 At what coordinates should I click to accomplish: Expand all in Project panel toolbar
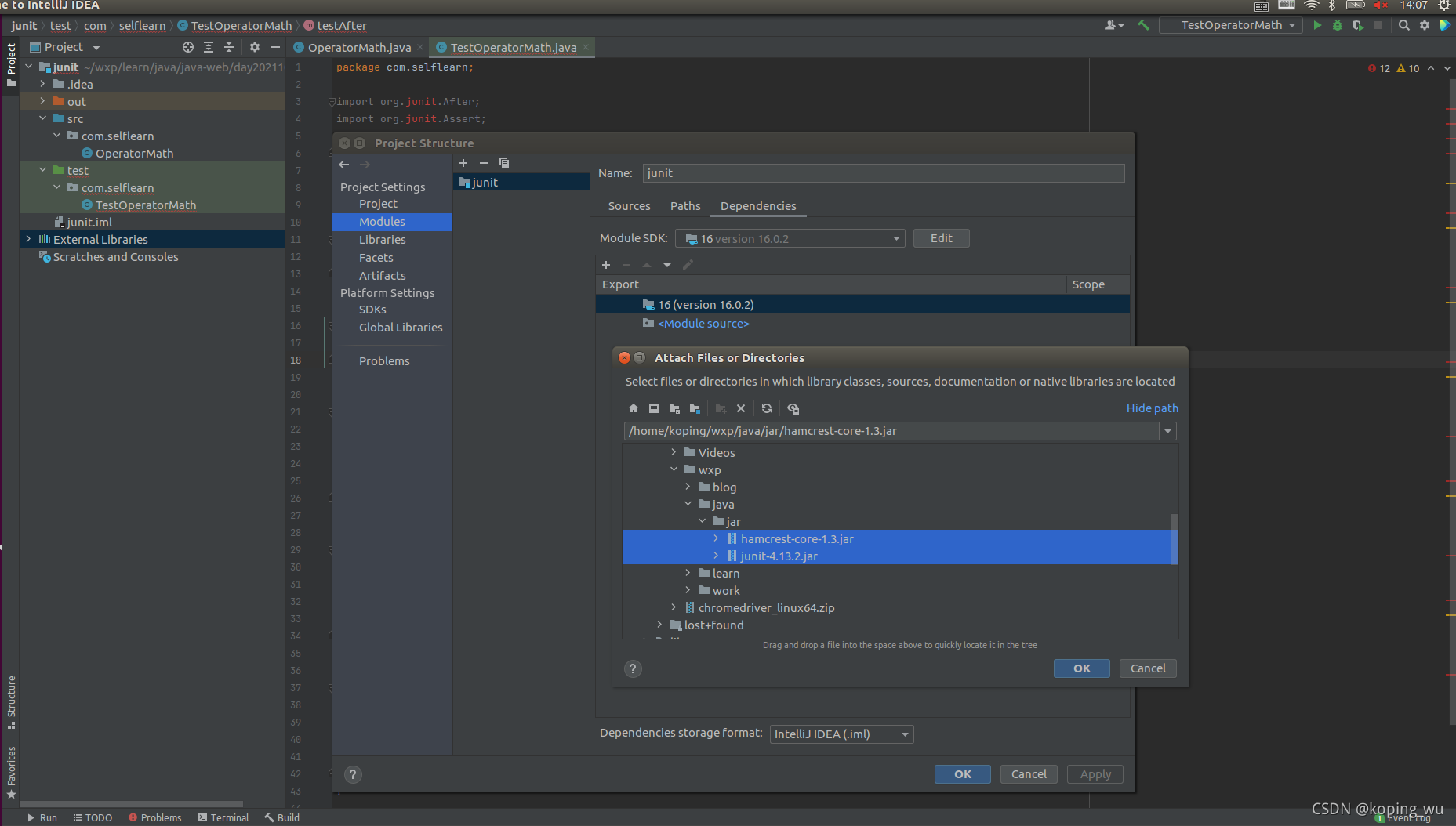click(x=209, y=47)
